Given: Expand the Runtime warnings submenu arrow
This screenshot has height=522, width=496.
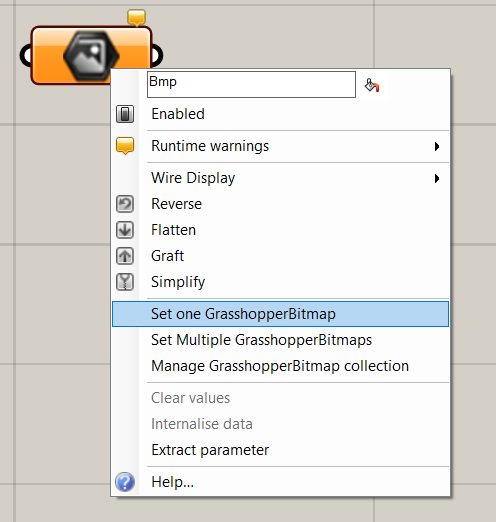Looking at the screenshot, I should 437,146.
